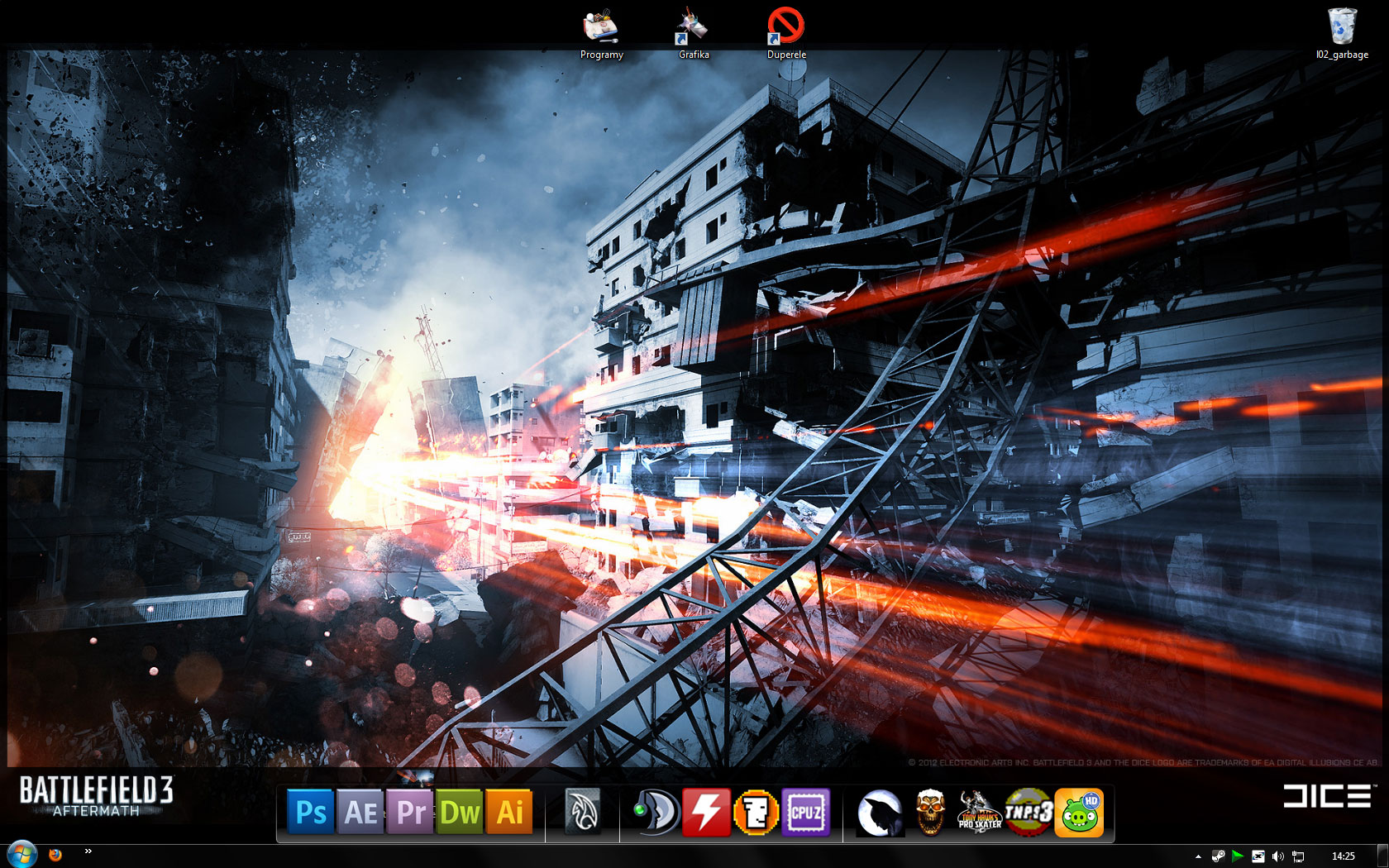
Task: Open Dreamweaver via the Dw icon
Action: 460,812
